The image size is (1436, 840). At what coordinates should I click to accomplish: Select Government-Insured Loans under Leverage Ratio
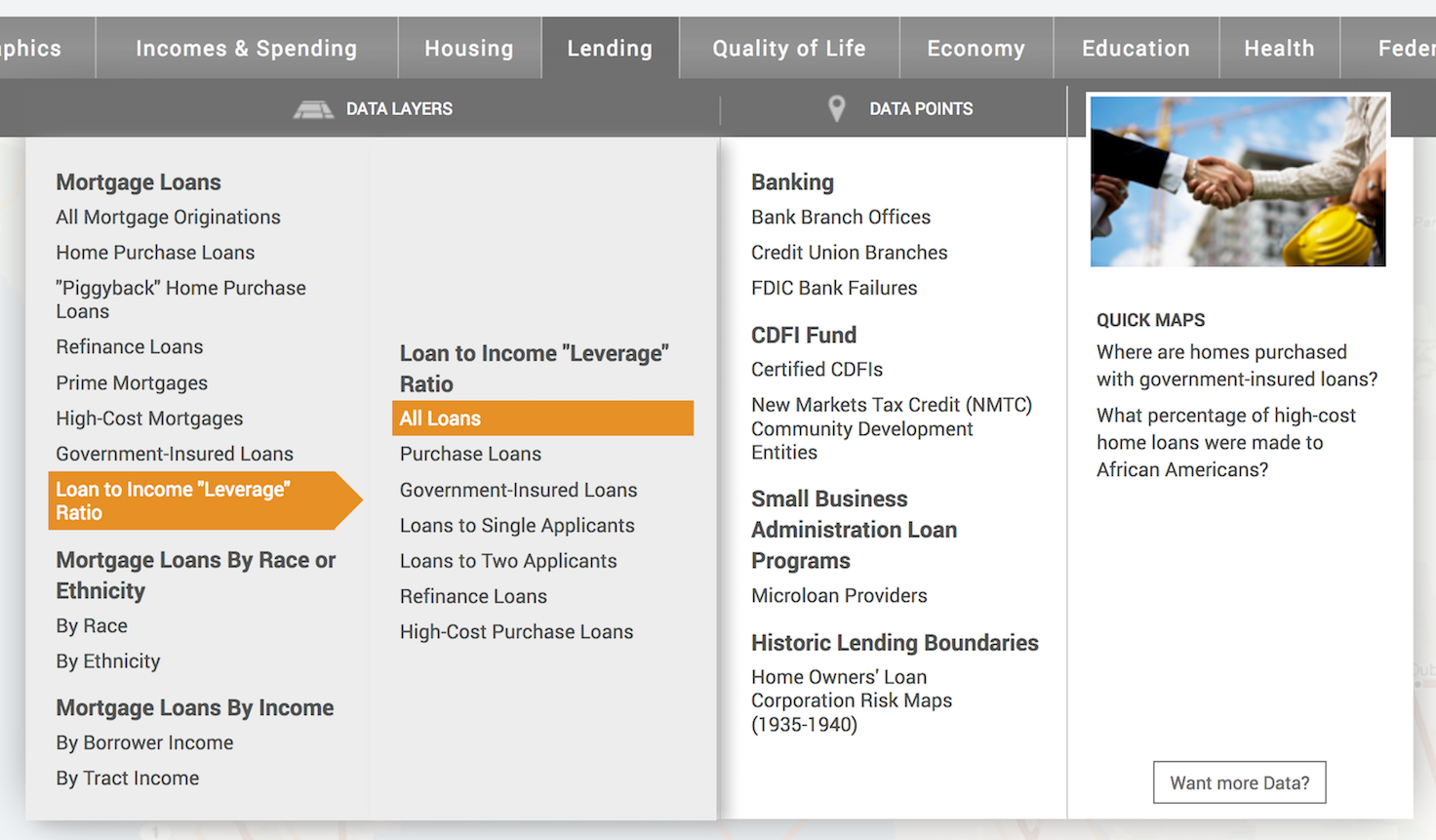518,489
